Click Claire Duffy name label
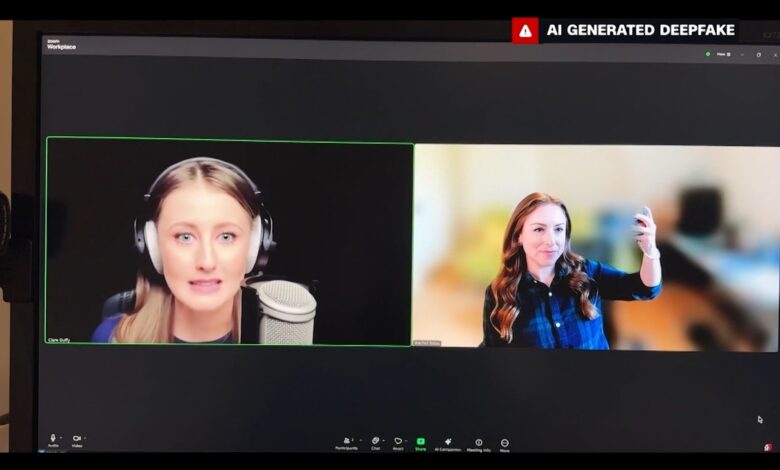The height and width of the screenshot is (470, 780). 60,340
